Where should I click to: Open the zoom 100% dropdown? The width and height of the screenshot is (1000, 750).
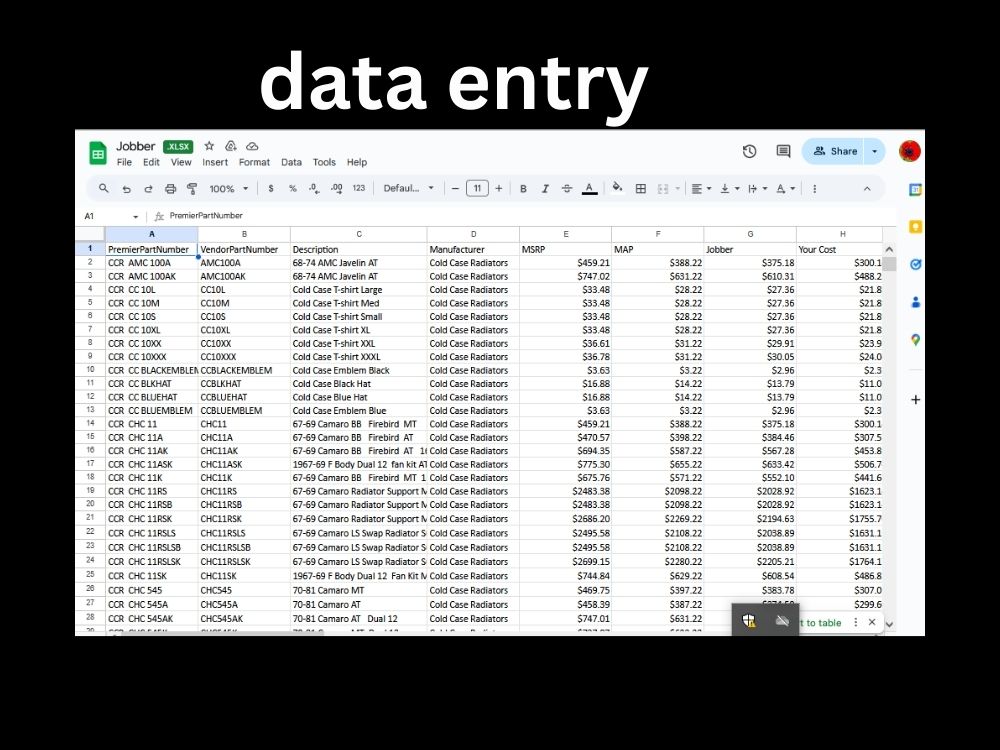pos(228,189)
